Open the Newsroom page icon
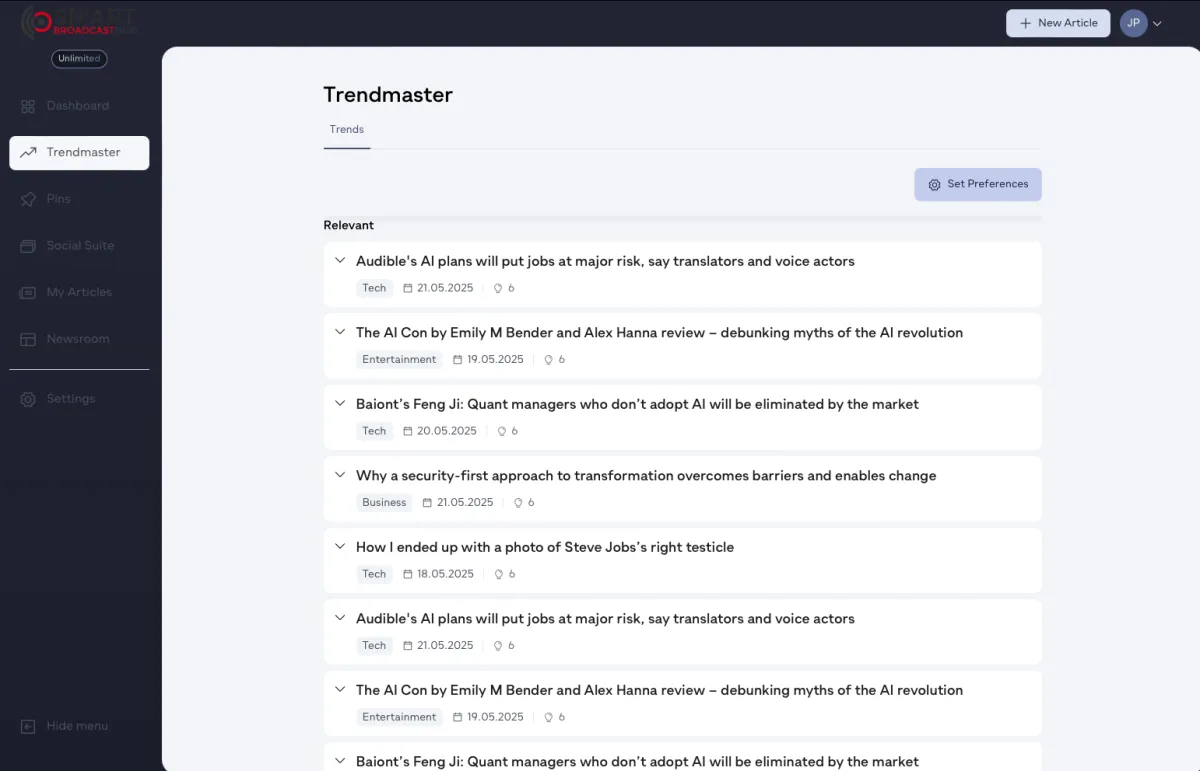 pos(28,339)
